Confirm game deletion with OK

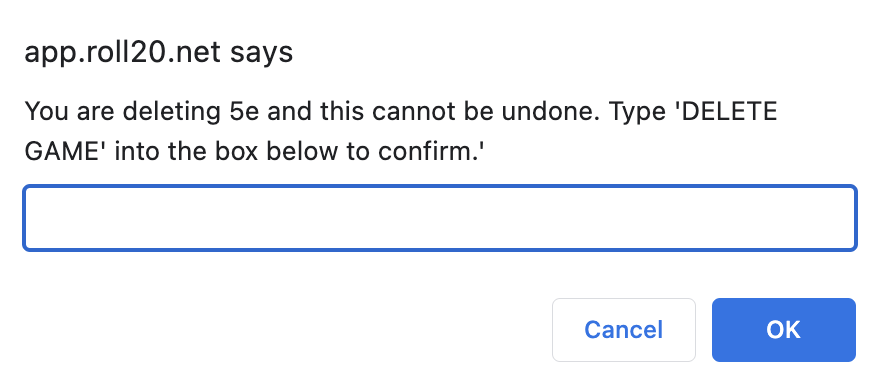click(784, 330)
